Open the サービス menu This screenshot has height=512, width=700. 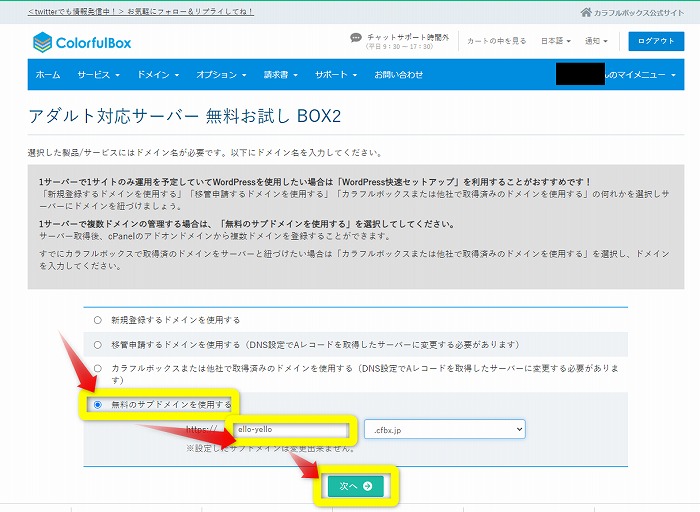98,75
